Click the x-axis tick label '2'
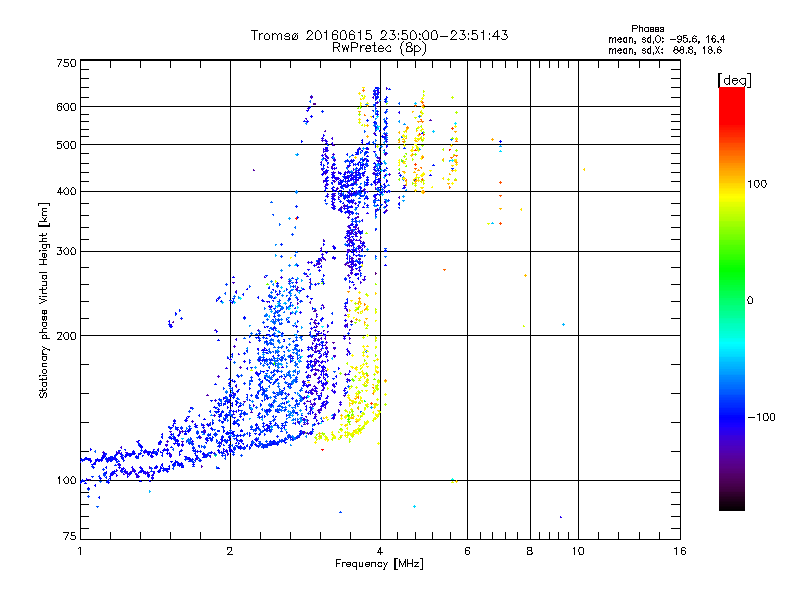 230,551
